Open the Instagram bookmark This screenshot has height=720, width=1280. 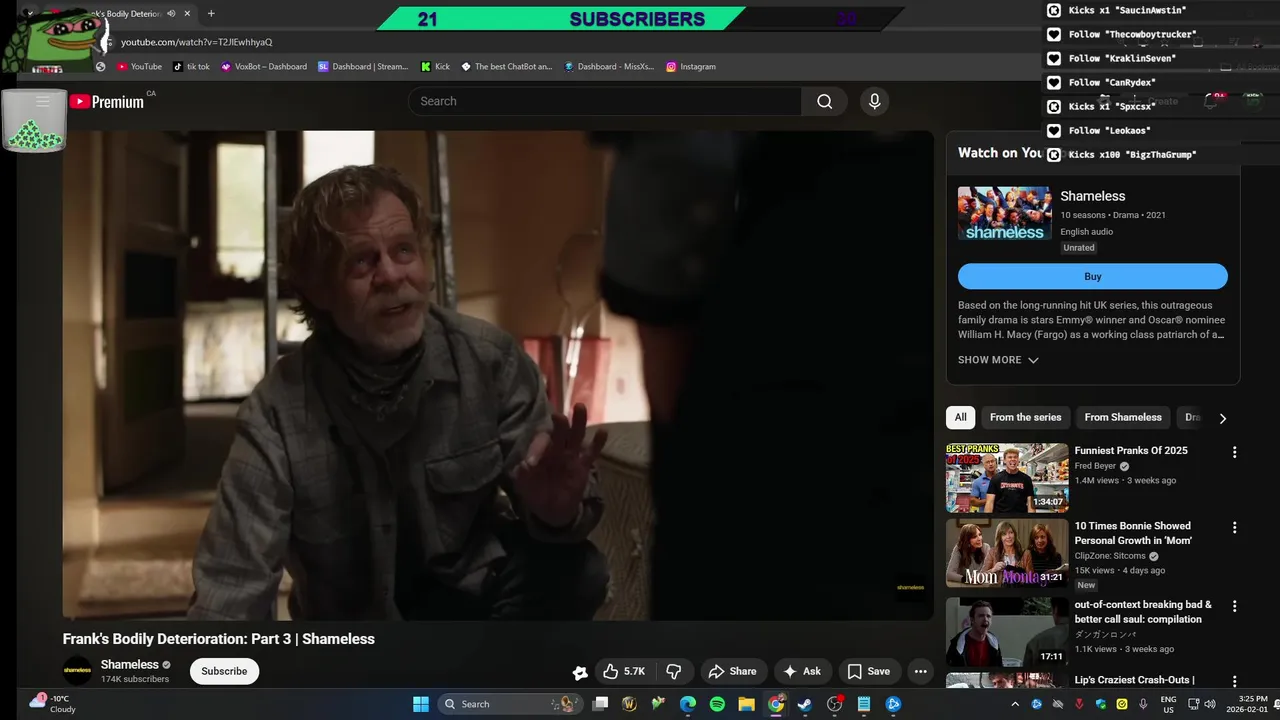pyautogui.click(x=691, y=67)
